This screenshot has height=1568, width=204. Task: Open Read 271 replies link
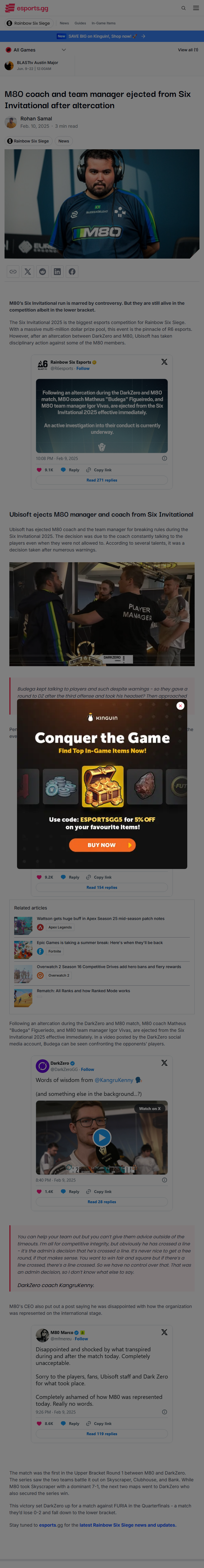point(102,480)
